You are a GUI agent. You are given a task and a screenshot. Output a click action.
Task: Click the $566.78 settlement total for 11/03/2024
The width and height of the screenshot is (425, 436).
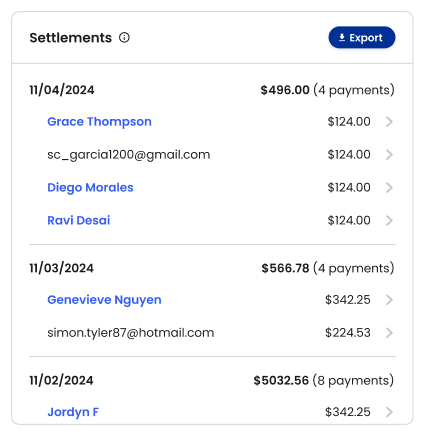pos(285,268)
